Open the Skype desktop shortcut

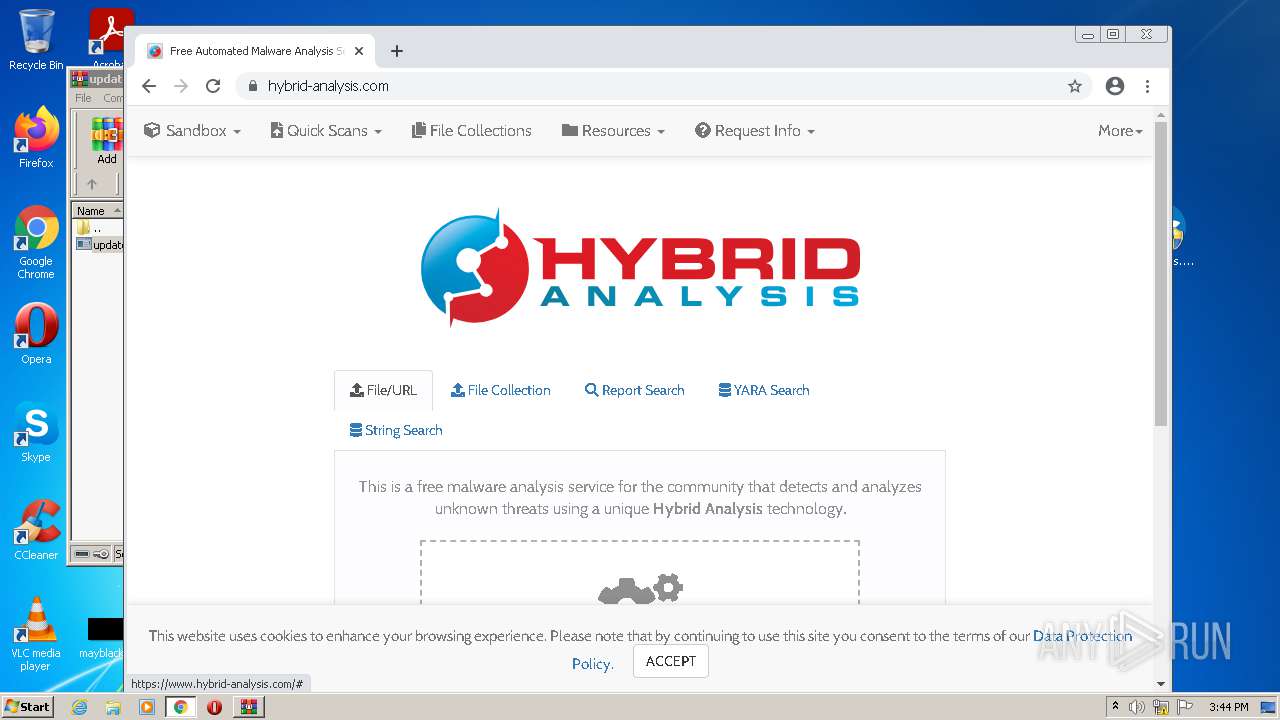coord(36,432)
